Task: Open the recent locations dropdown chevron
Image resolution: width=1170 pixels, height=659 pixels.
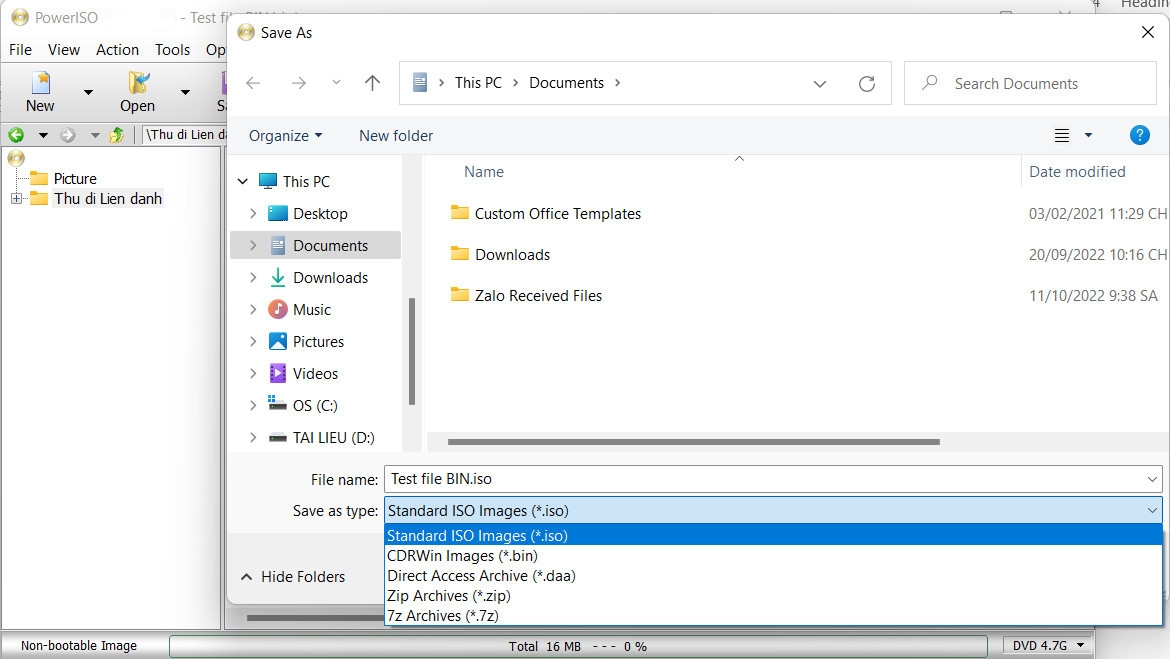Action: pyautogui.click(x=337, y=82)
